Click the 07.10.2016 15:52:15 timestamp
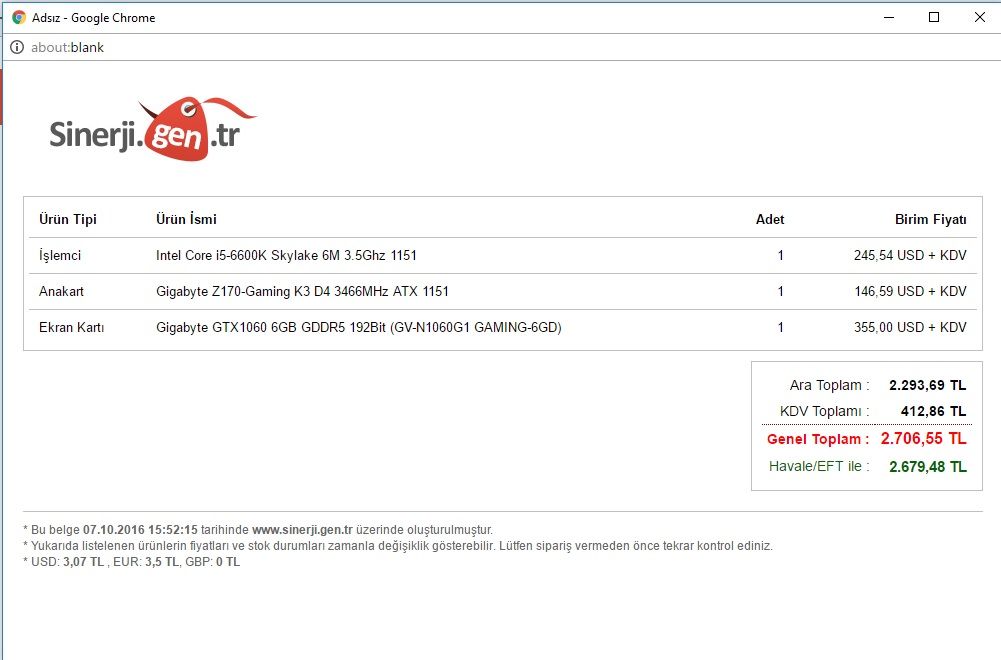This screenshot has width=1001, height=660. 140,530
